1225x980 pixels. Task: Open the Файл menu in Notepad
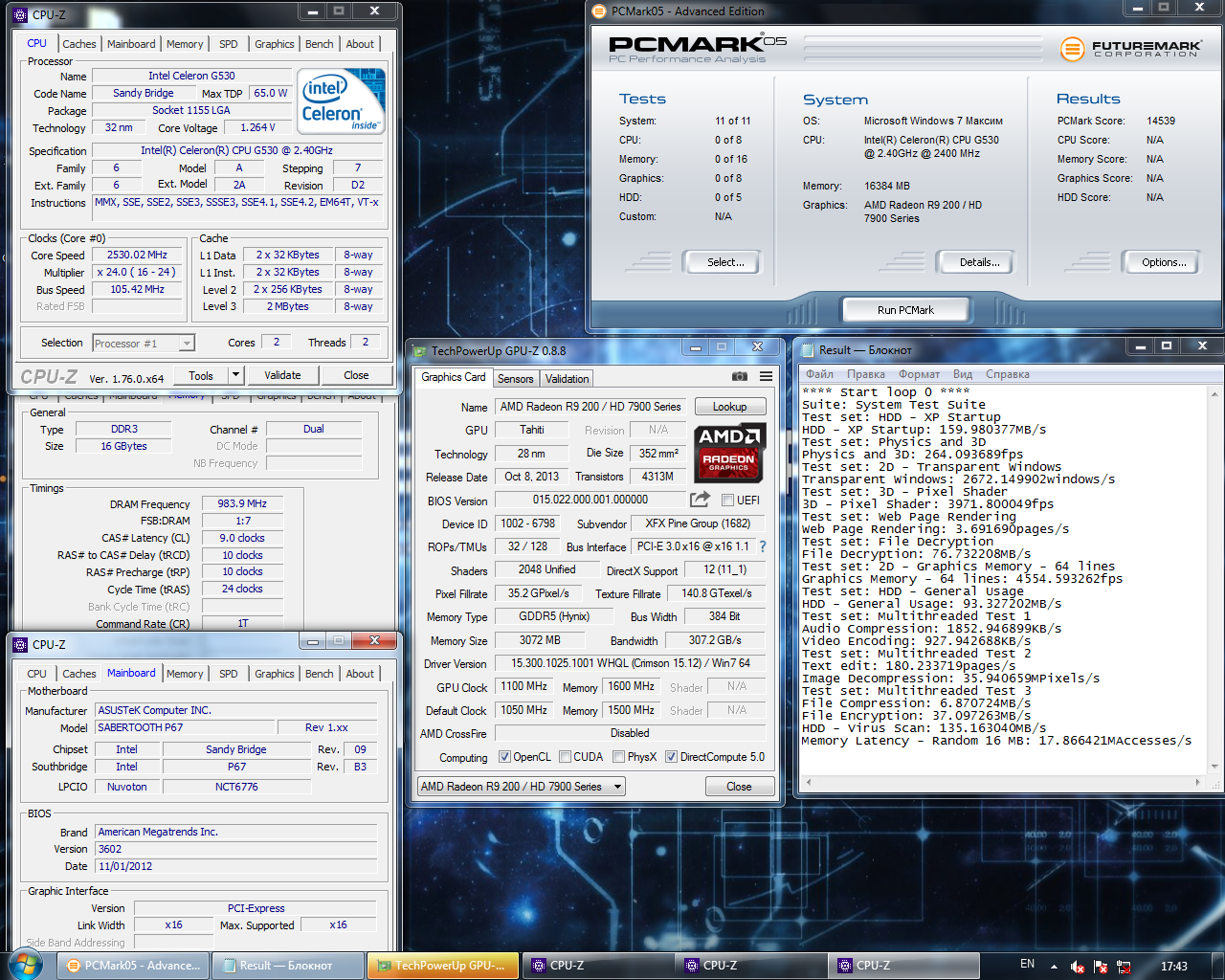[819, 374]
